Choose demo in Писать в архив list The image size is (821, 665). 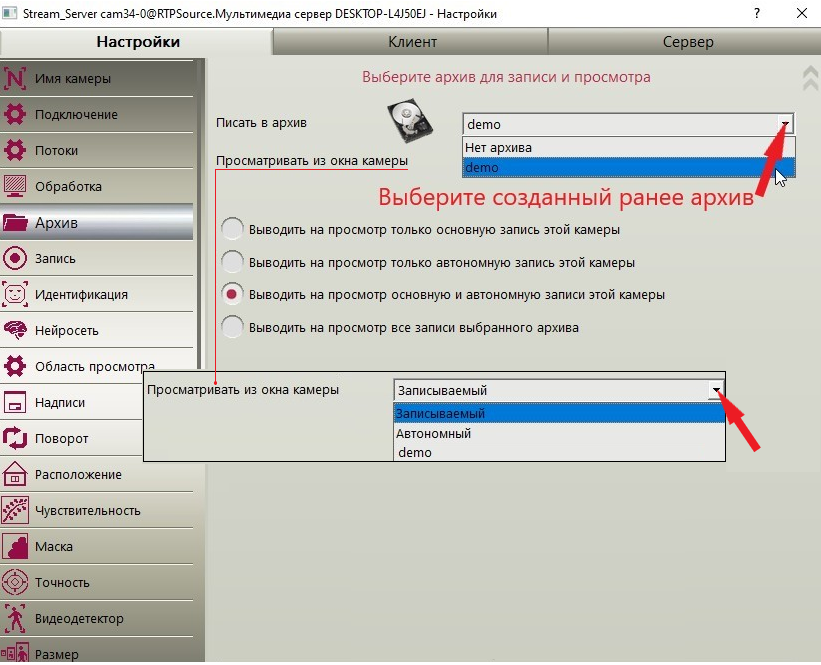coord(629,168)
